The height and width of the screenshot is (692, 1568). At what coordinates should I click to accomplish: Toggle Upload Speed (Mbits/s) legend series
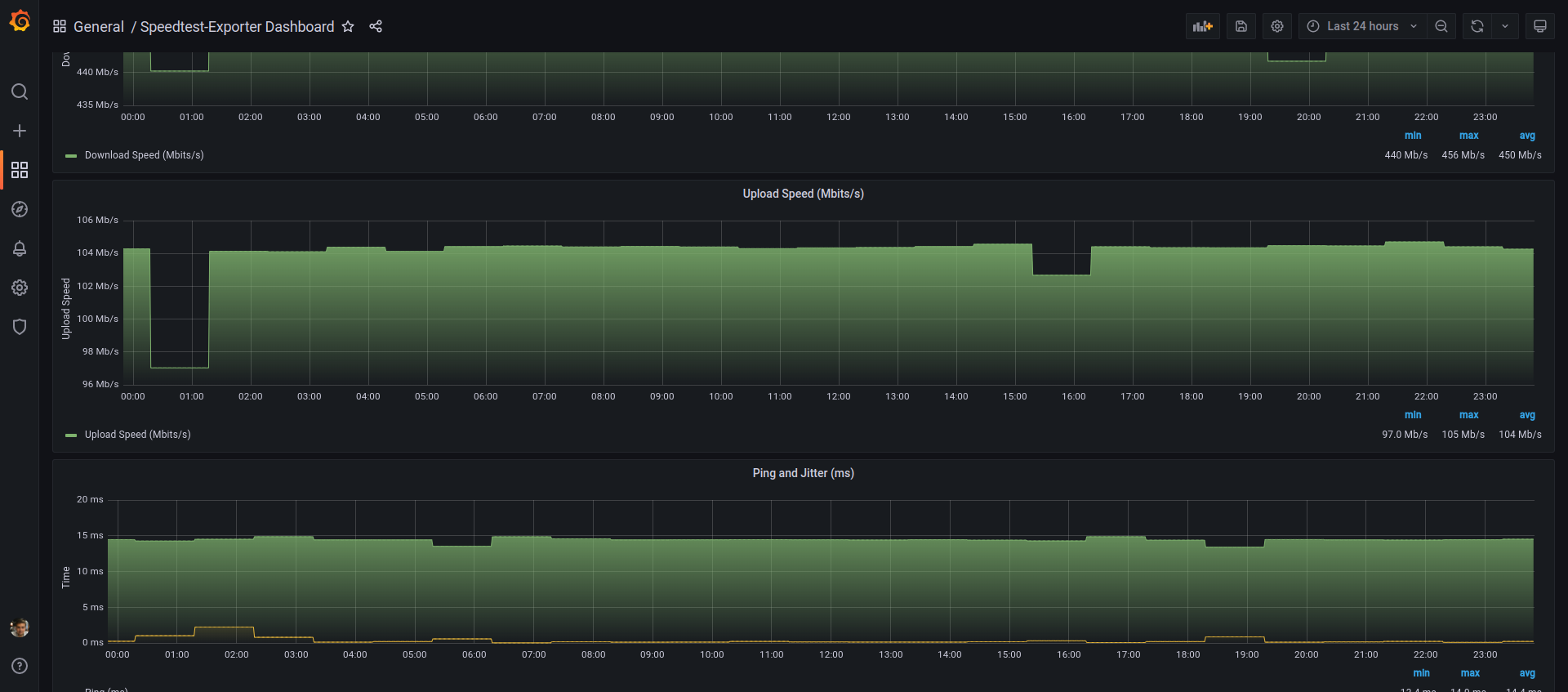[138, 435]
